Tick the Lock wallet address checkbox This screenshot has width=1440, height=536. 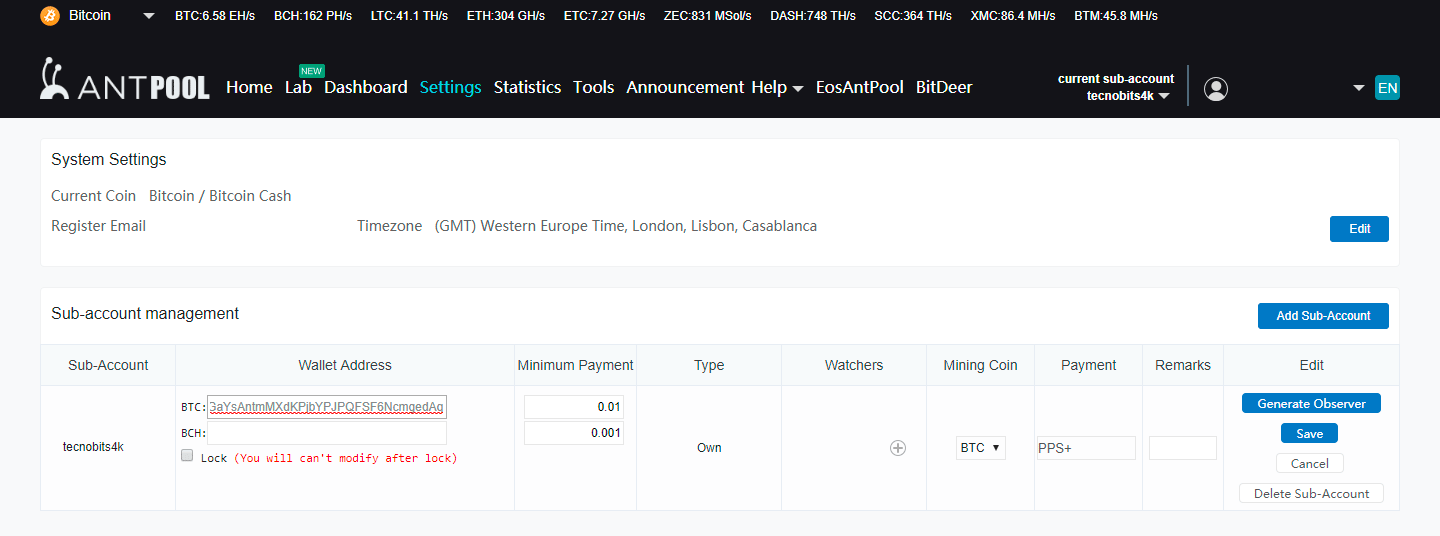(187, 455)
